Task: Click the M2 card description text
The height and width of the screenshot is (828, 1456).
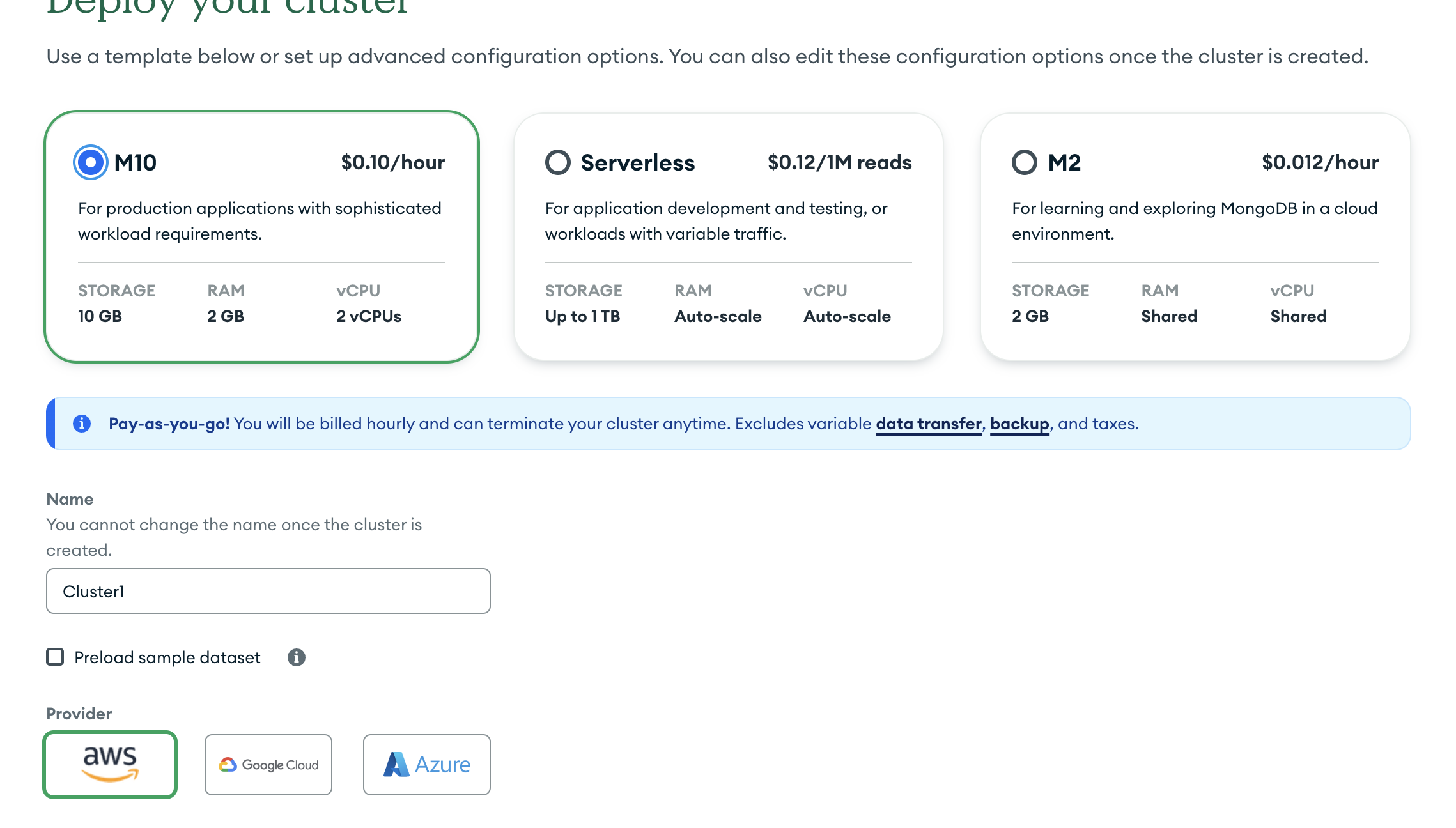Action: pyautogui.click(x=1194, y=221)
